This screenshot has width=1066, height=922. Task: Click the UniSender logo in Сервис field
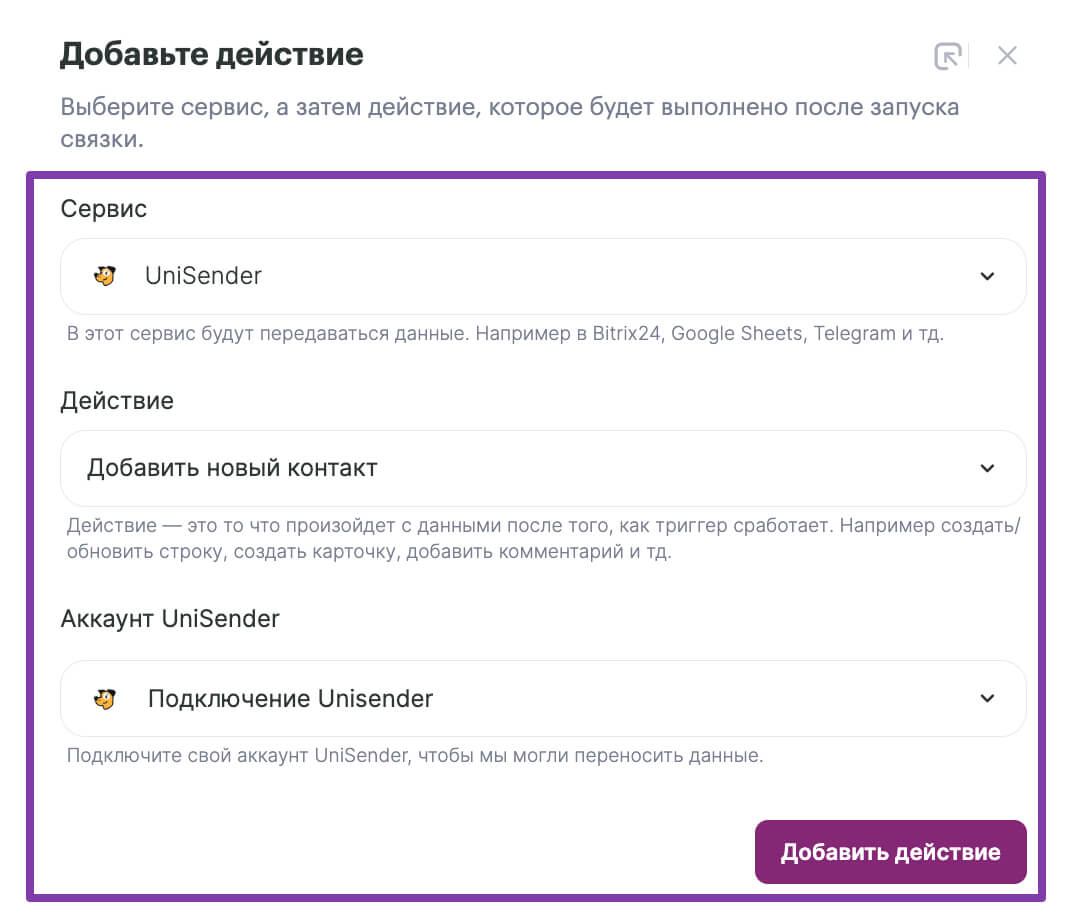[105, 276]
